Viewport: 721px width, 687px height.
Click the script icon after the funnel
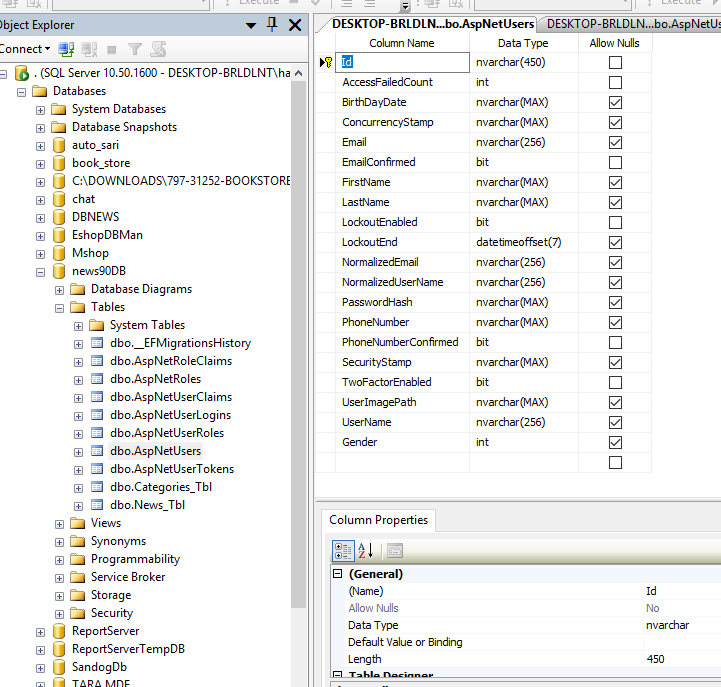158,49
